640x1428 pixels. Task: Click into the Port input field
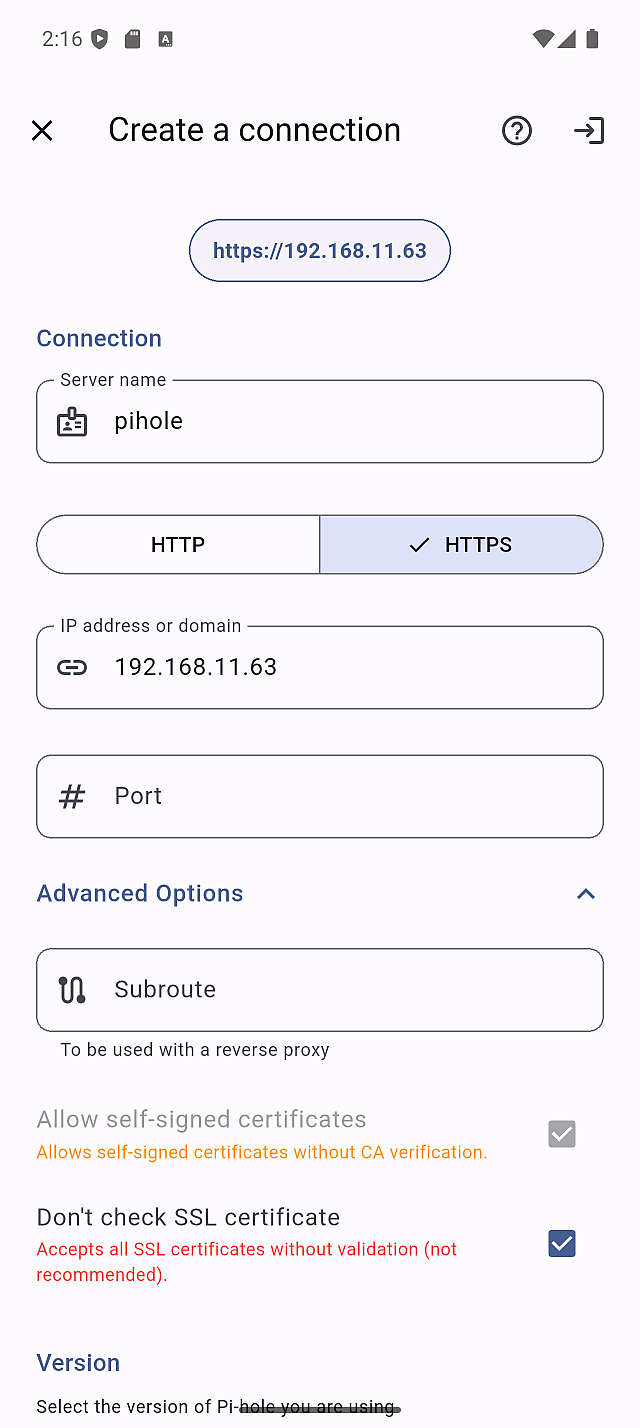pos(340,796)
